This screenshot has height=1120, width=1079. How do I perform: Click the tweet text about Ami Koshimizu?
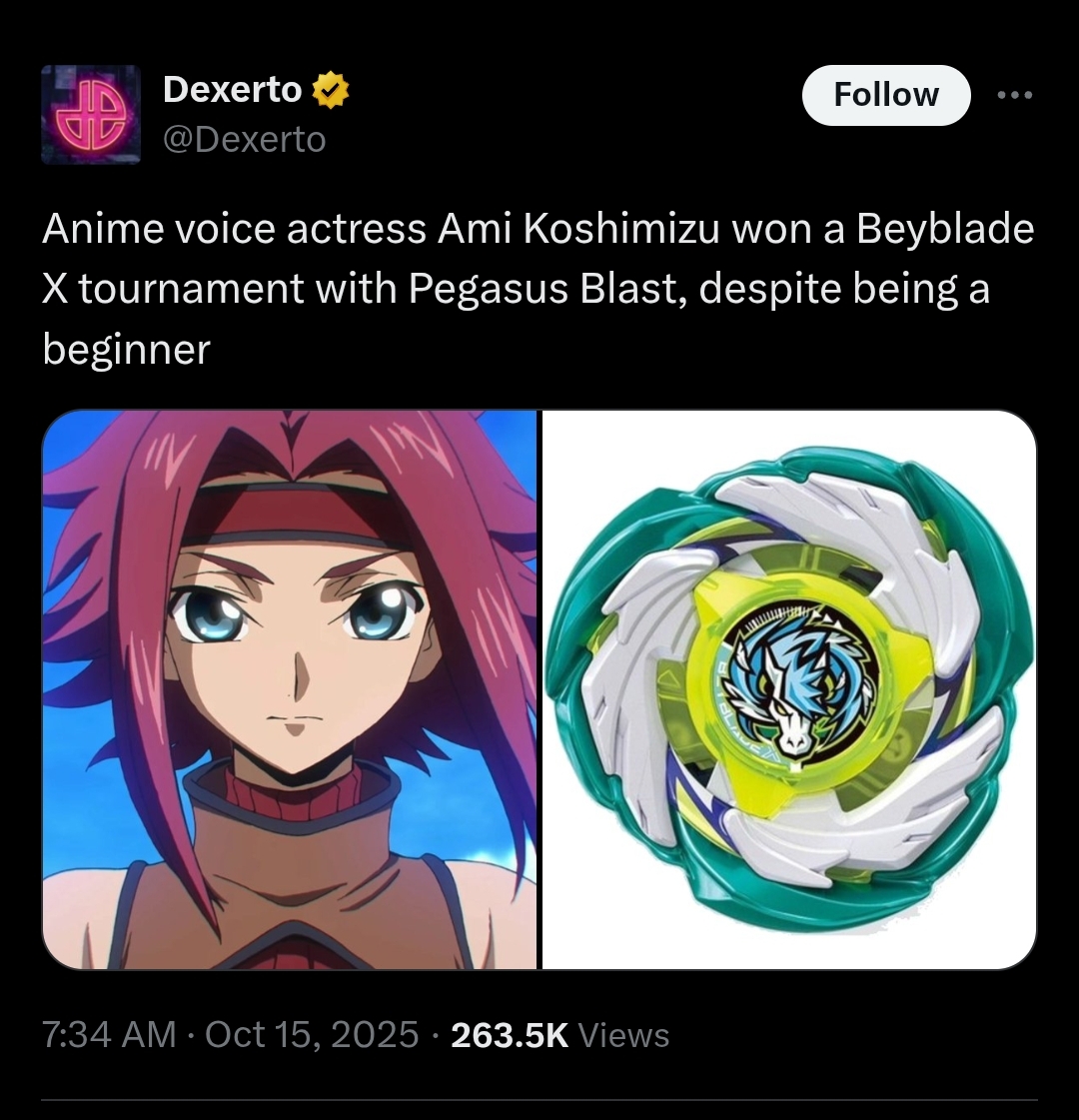pyautogui.click(x=538, y=289)
